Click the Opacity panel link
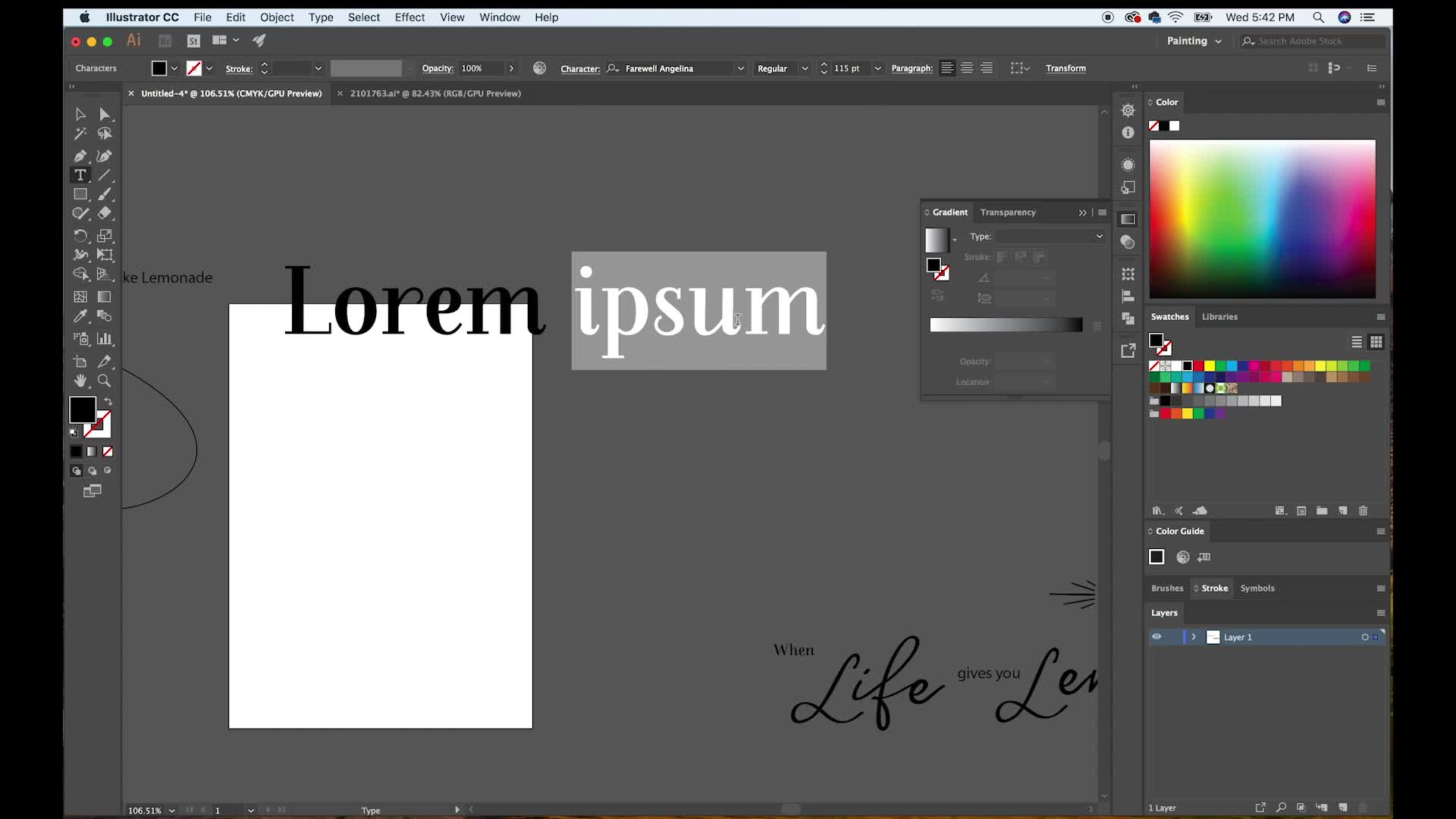Screen dimensions: 1456x819 pos(438,68)
